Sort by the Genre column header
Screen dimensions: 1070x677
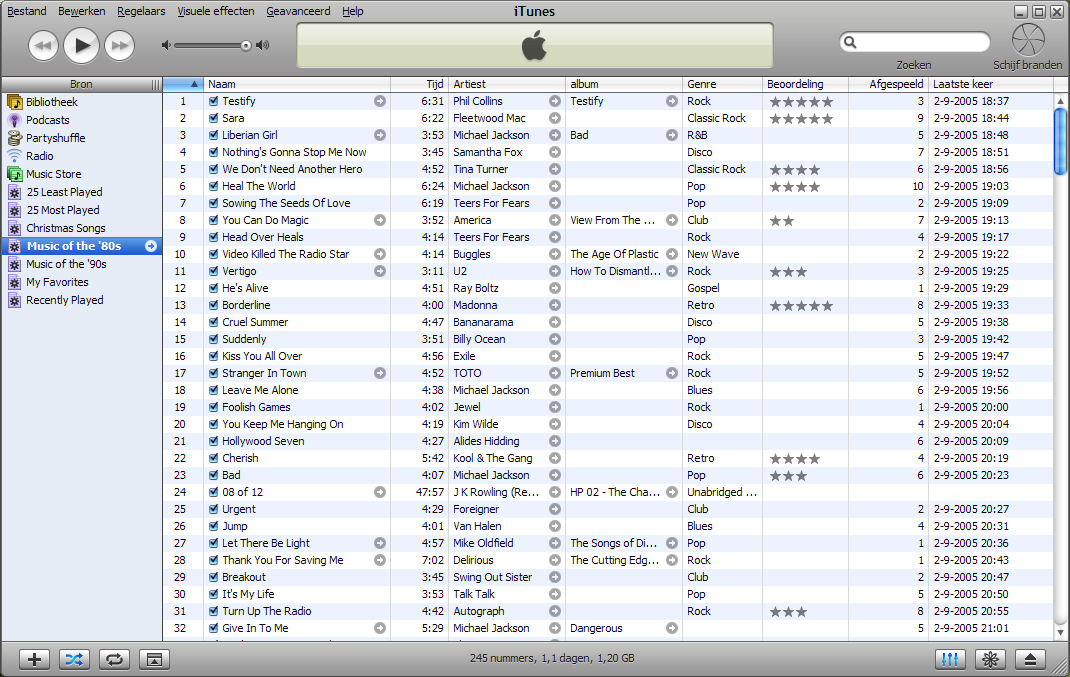[x=722, y=84]
